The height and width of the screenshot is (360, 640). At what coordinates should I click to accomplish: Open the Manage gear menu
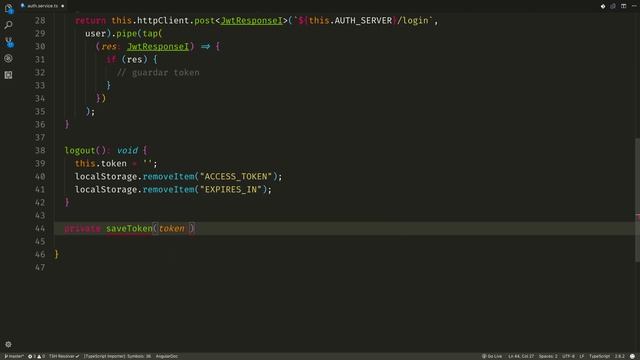click(8, 344)
